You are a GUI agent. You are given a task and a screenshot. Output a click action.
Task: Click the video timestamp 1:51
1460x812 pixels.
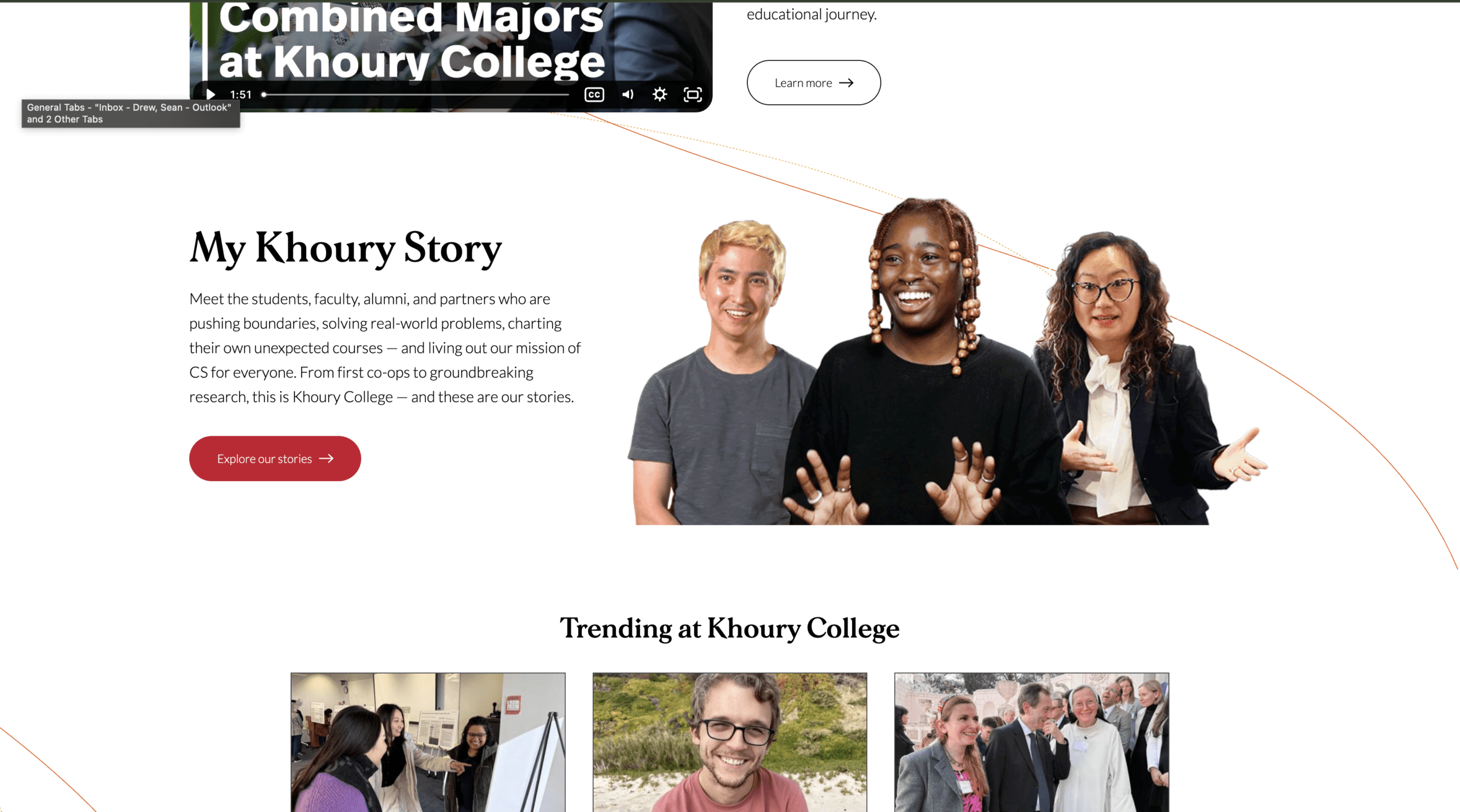[241, 95]
